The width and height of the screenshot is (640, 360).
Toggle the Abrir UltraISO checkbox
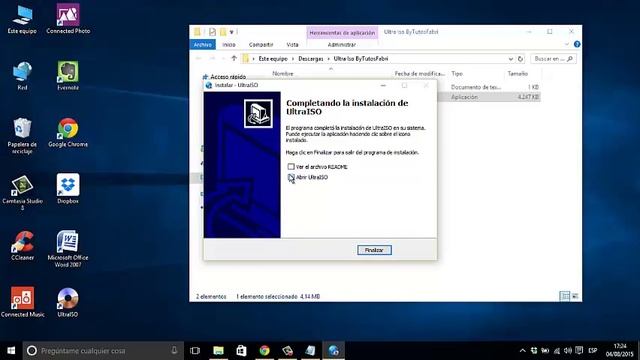coord(291,177)
